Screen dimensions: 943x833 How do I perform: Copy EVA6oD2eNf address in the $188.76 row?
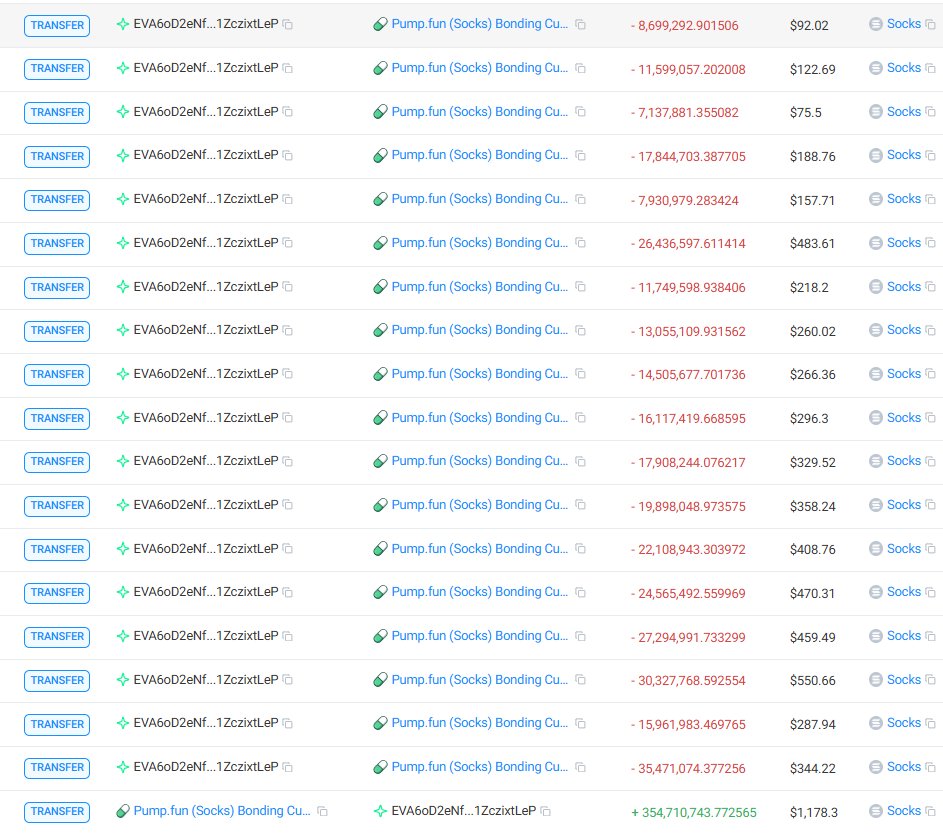[288, 156]
